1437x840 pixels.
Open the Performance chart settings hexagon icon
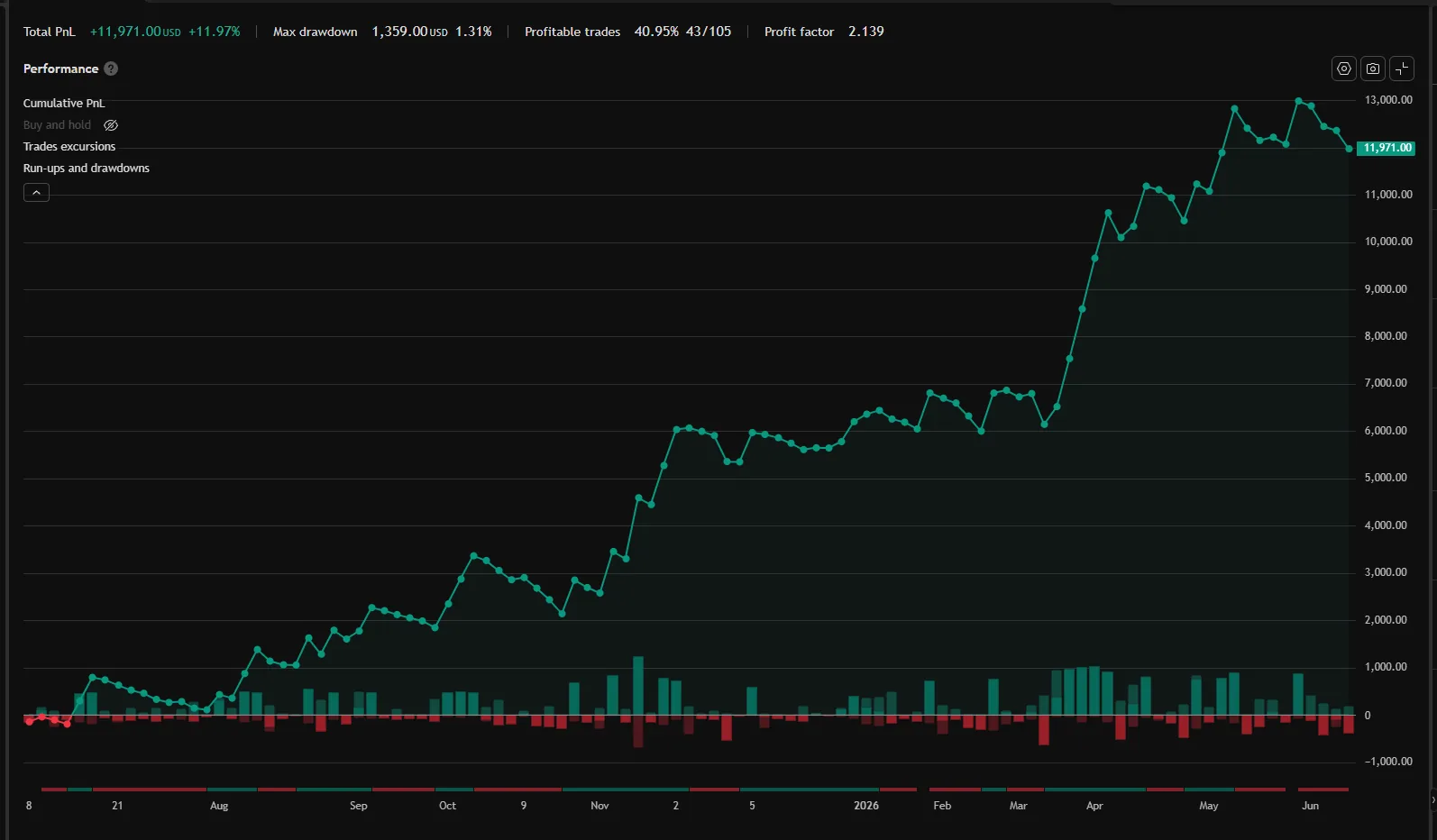pyautogui.click(x=1344, y=68)
